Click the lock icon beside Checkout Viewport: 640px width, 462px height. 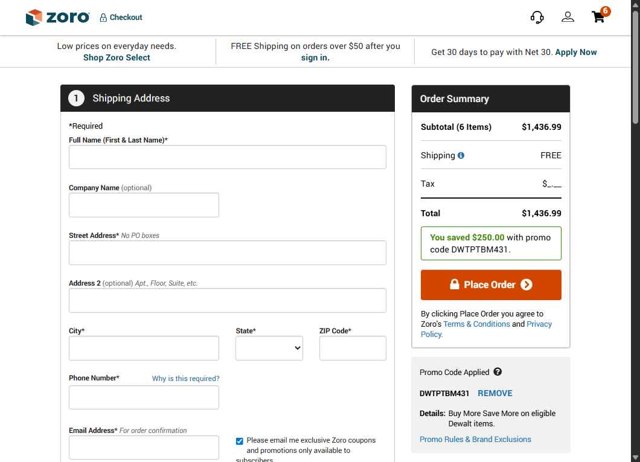(x=103, y=18)
